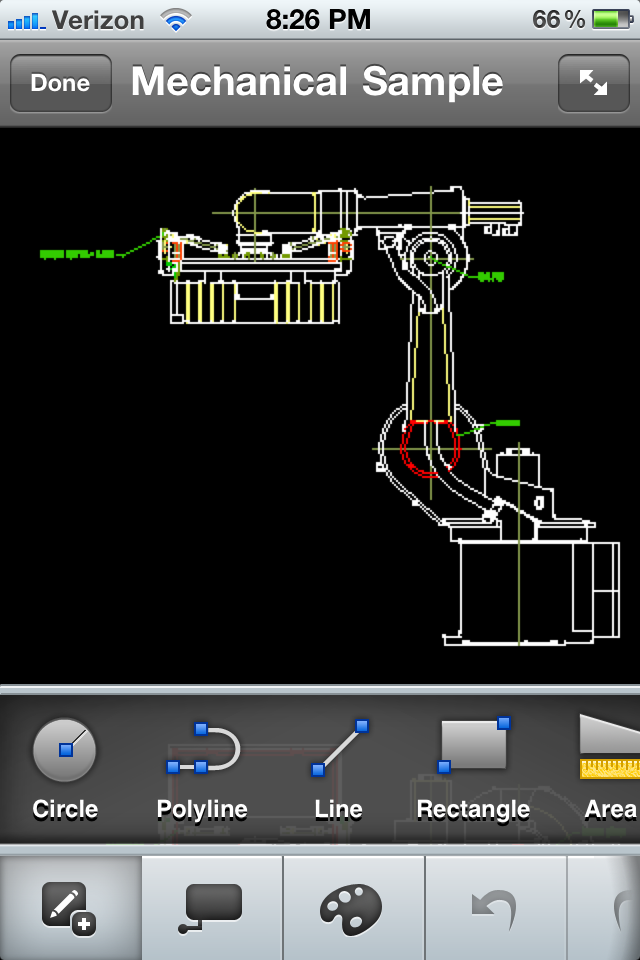Tap the Circle label text
The width and height of the screenshot is (640, 960).
coord(65,810)
